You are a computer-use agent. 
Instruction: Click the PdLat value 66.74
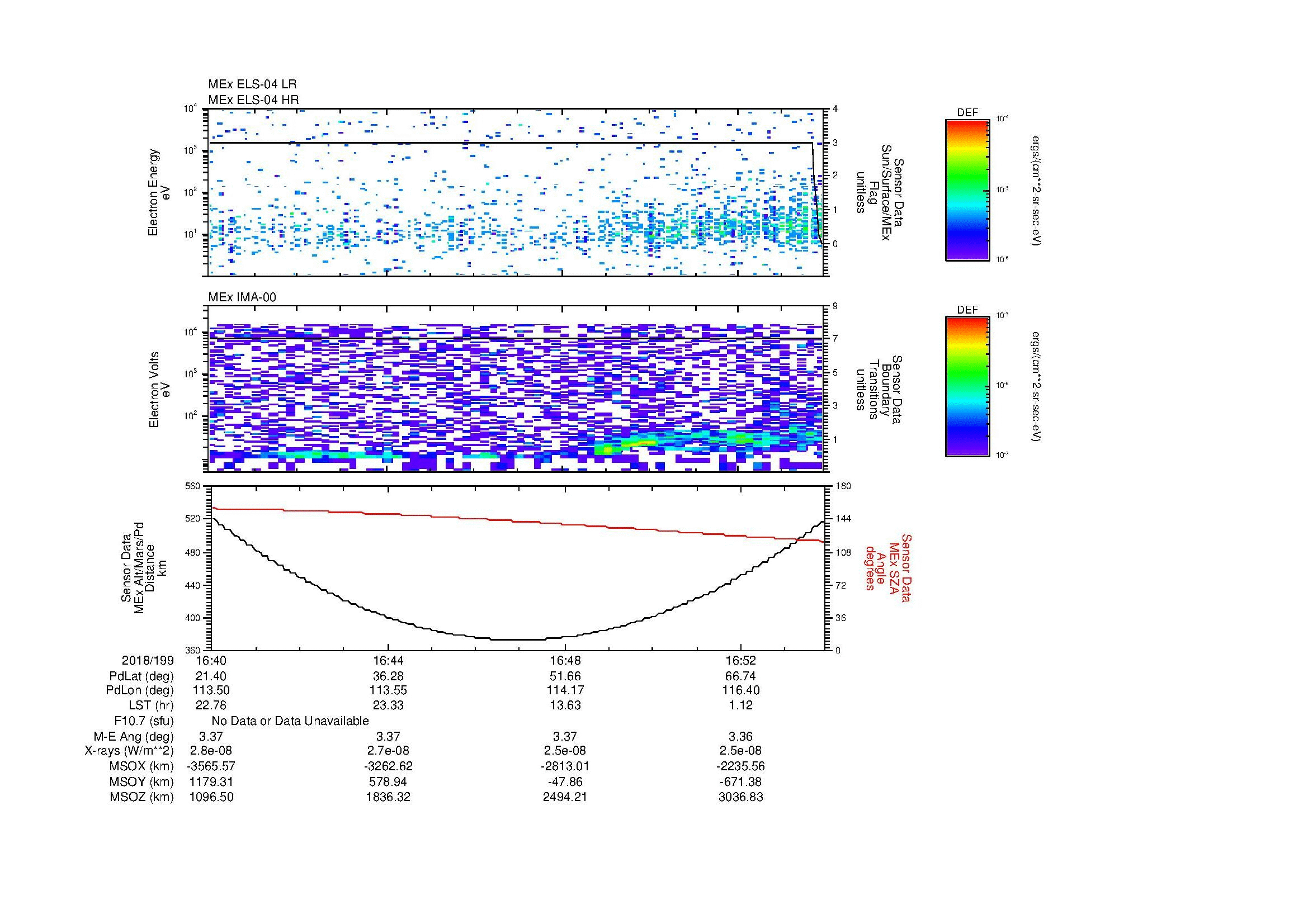click(740, 676)
